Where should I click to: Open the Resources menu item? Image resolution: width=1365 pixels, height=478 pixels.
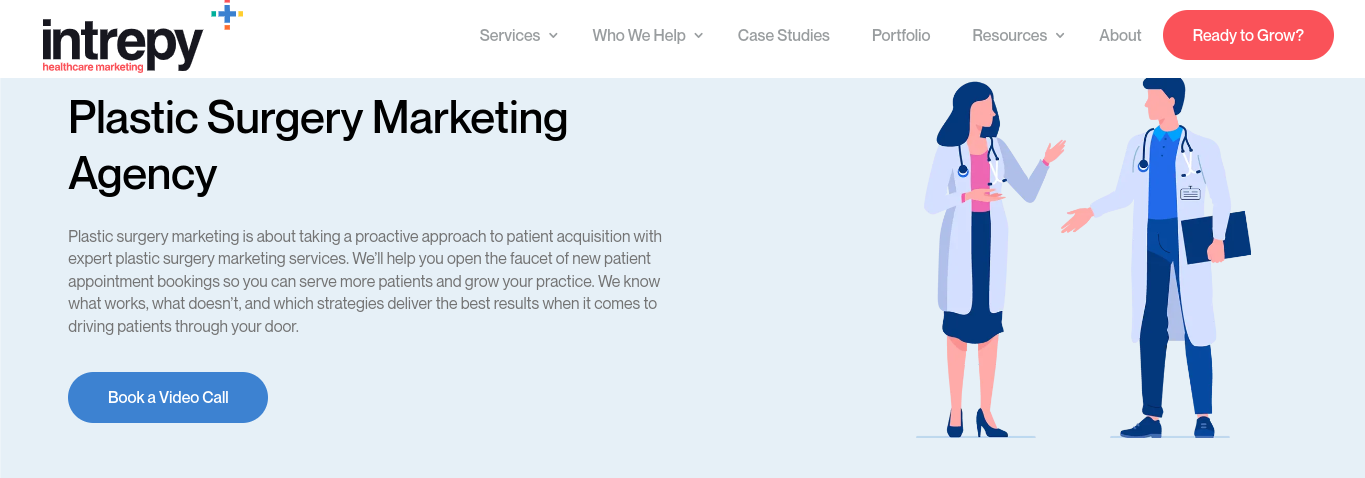[1009, 36]
